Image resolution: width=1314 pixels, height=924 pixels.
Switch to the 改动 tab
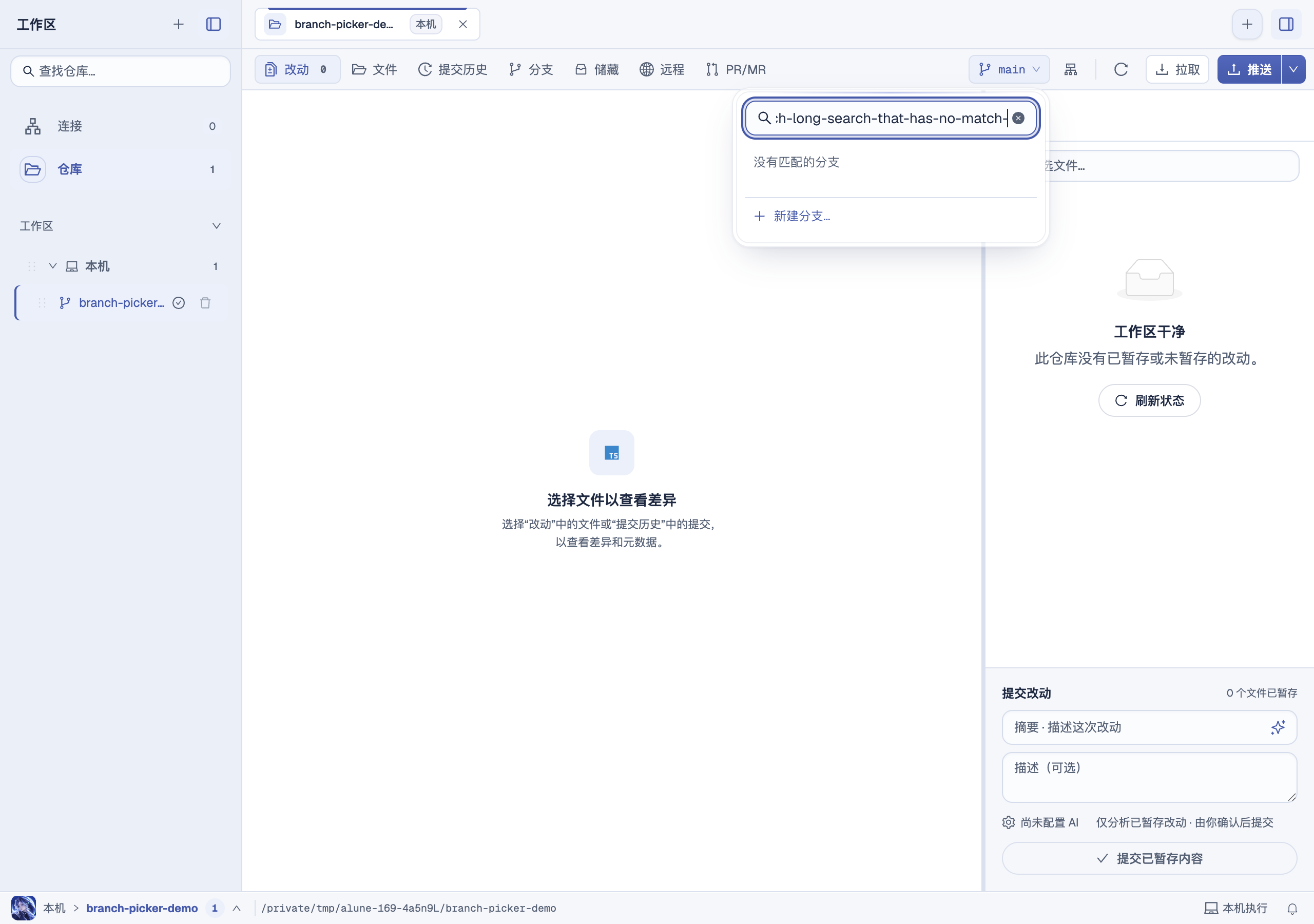click(297, 69)
